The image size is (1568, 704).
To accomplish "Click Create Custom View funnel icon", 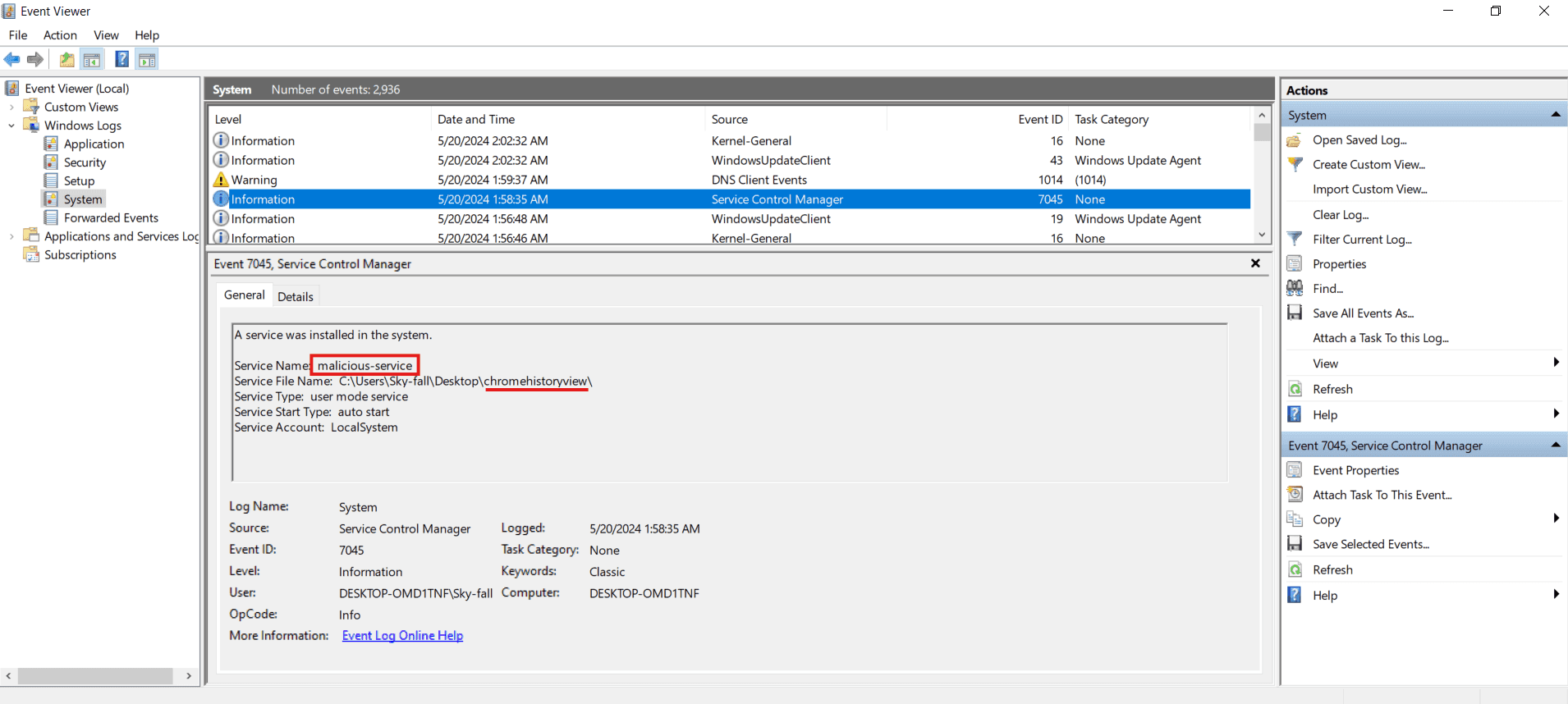I will coord(1295,164).
